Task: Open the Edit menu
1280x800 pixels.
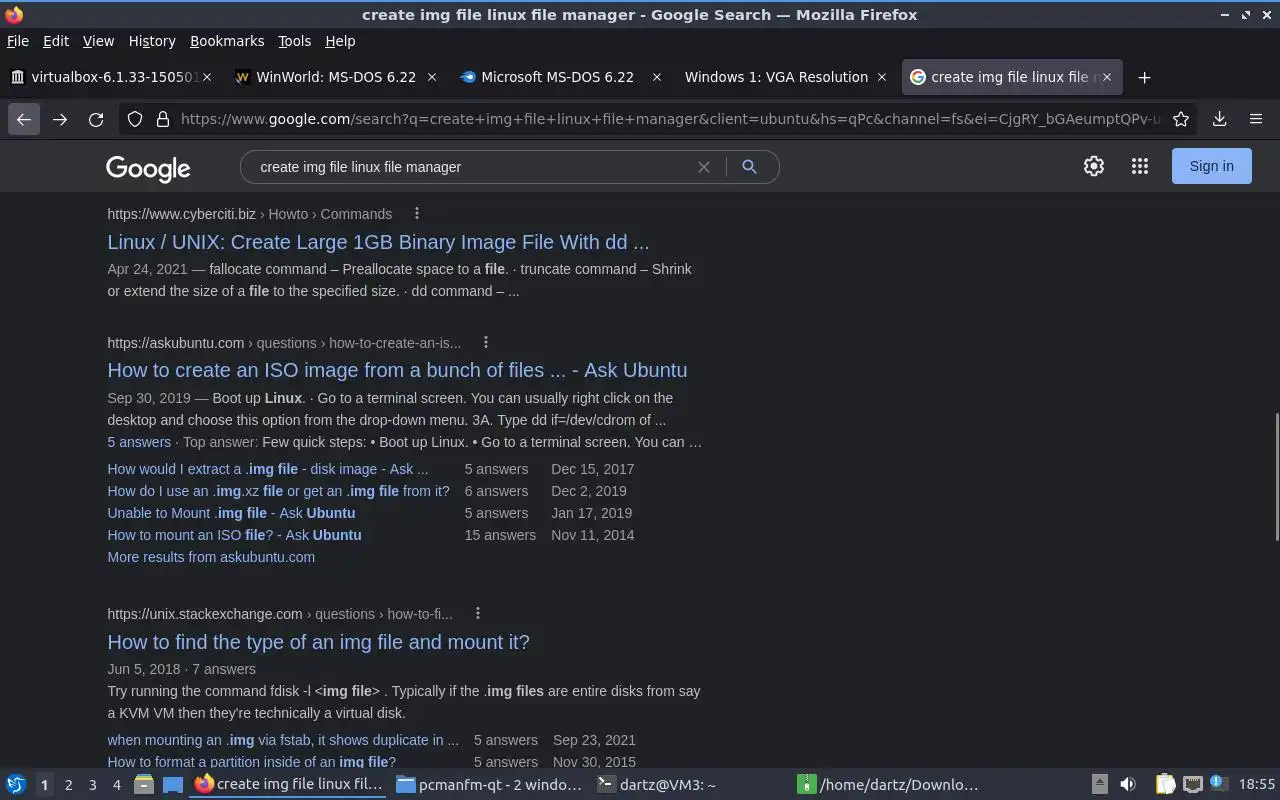Action: [x=56, y=41]
